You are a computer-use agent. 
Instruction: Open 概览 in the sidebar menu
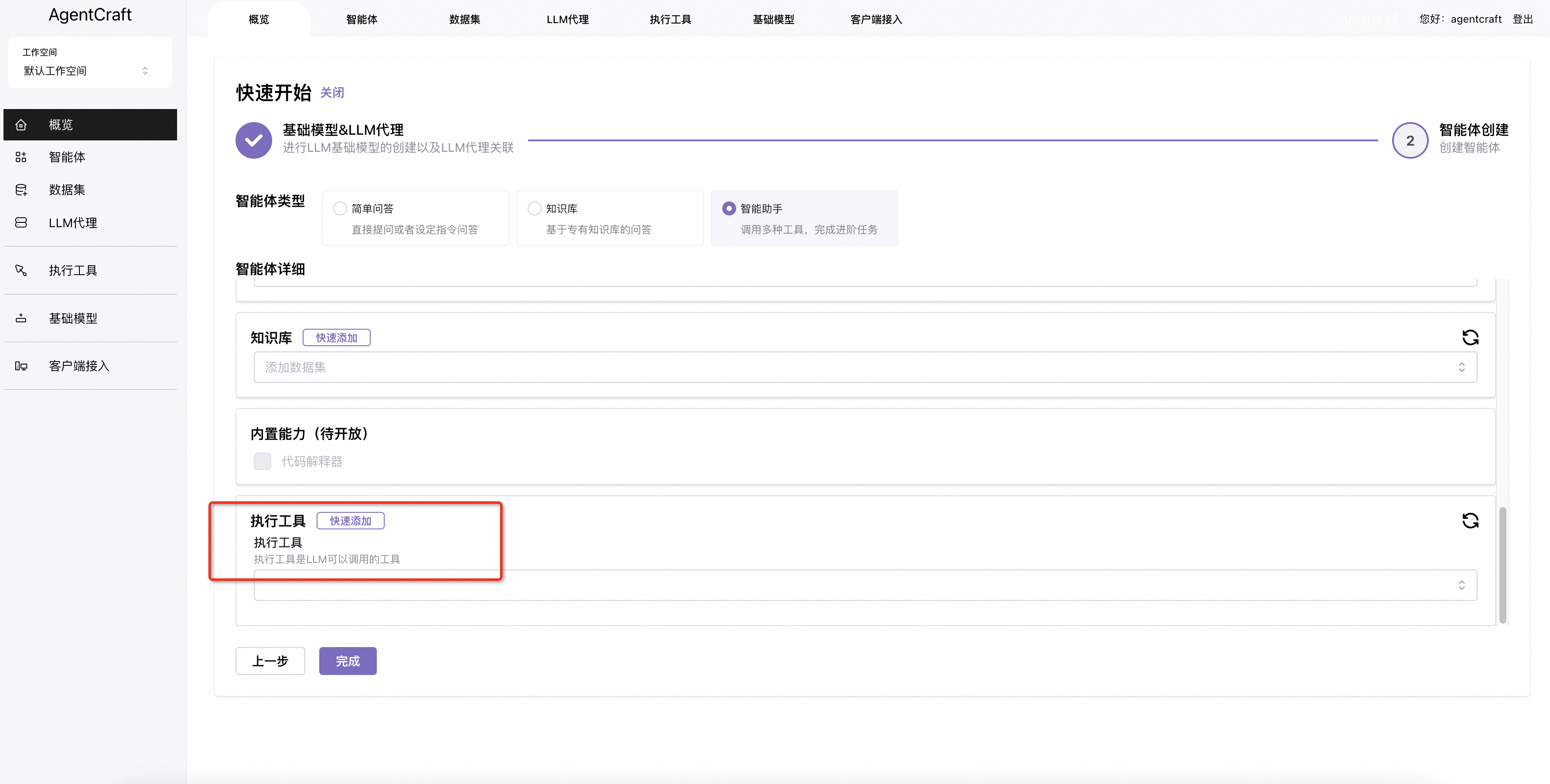point(90,125)
